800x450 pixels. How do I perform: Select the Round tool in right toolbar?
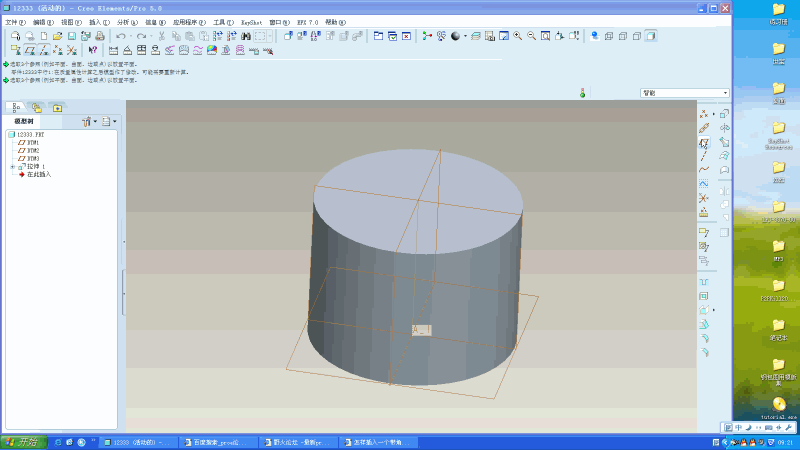pyautogui.click(x=704, y=339)
